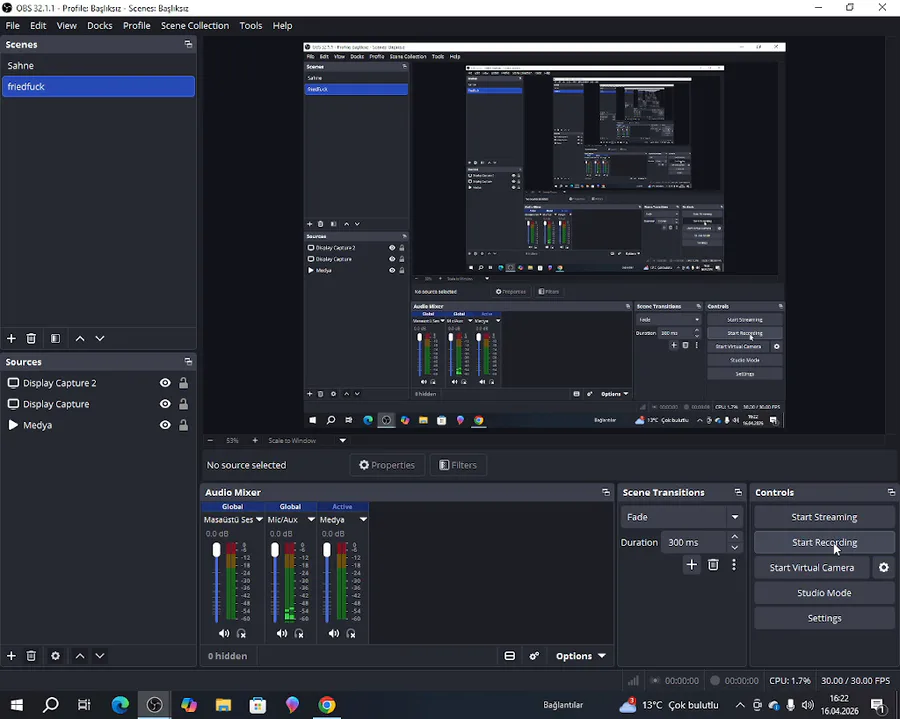Hide the Display Capture 2 source
The width and height of the screenshot is (900, 719).
pyautogui.click(x=165, y=383)
